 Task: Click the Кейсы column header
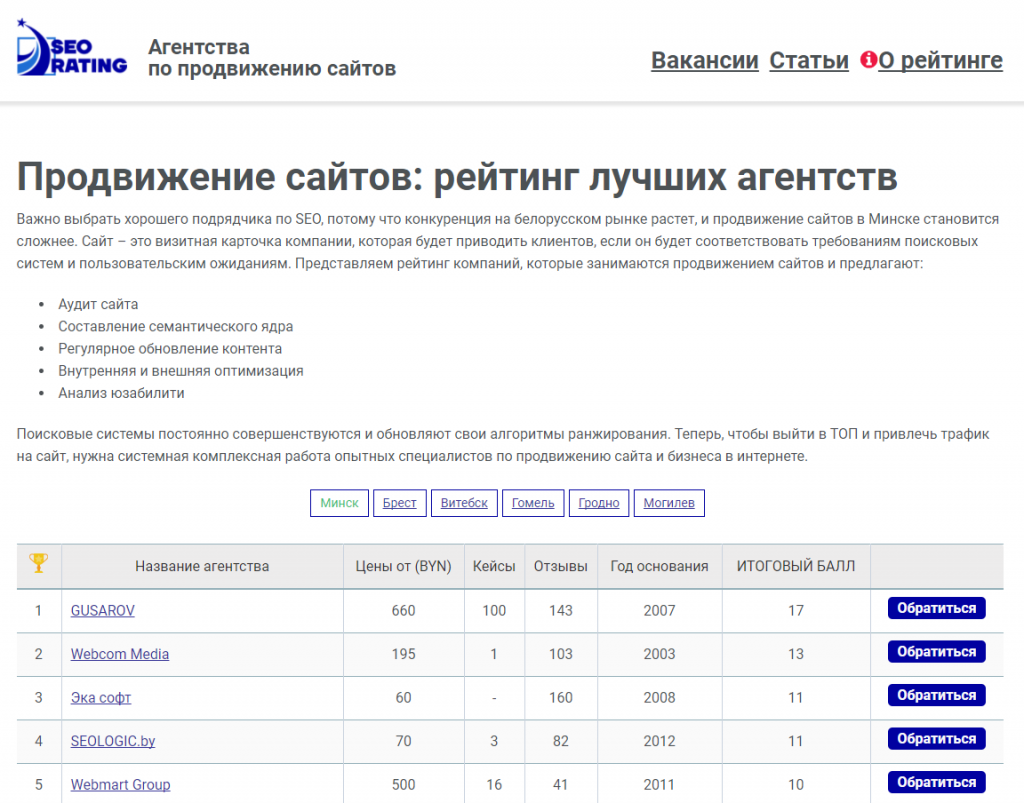point(494,566)
